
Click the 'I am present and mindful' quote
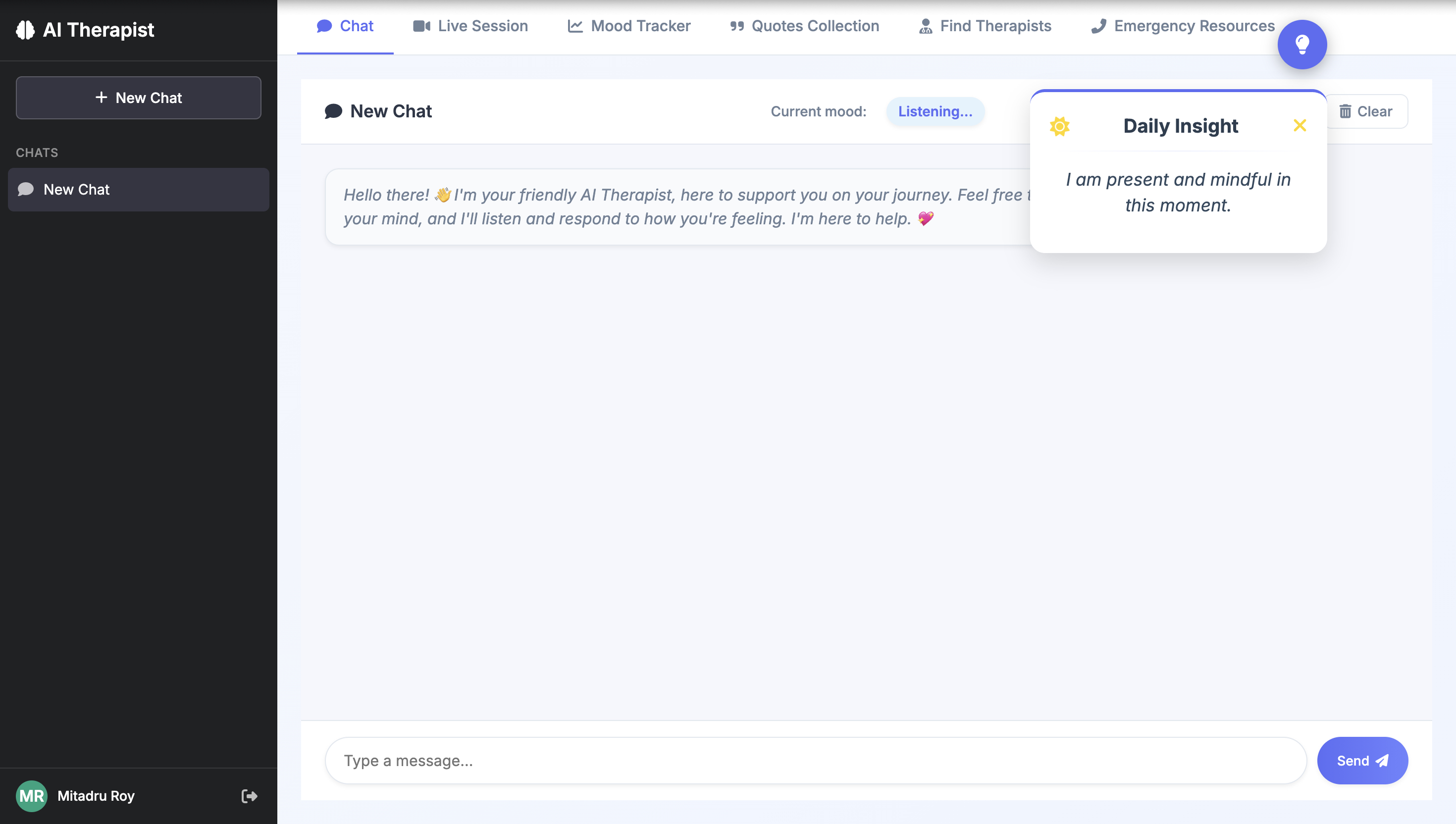point(1178,193)
